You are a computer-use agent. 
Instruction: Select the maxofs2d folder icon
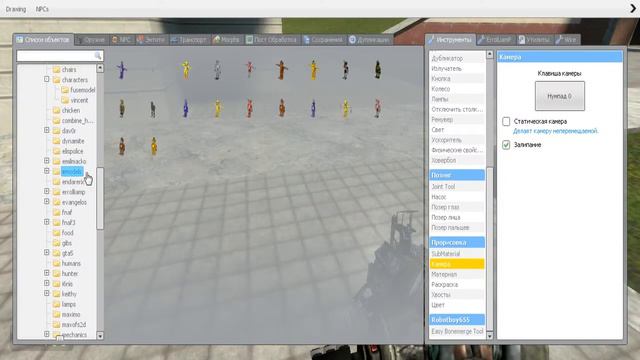pos(56,324)
